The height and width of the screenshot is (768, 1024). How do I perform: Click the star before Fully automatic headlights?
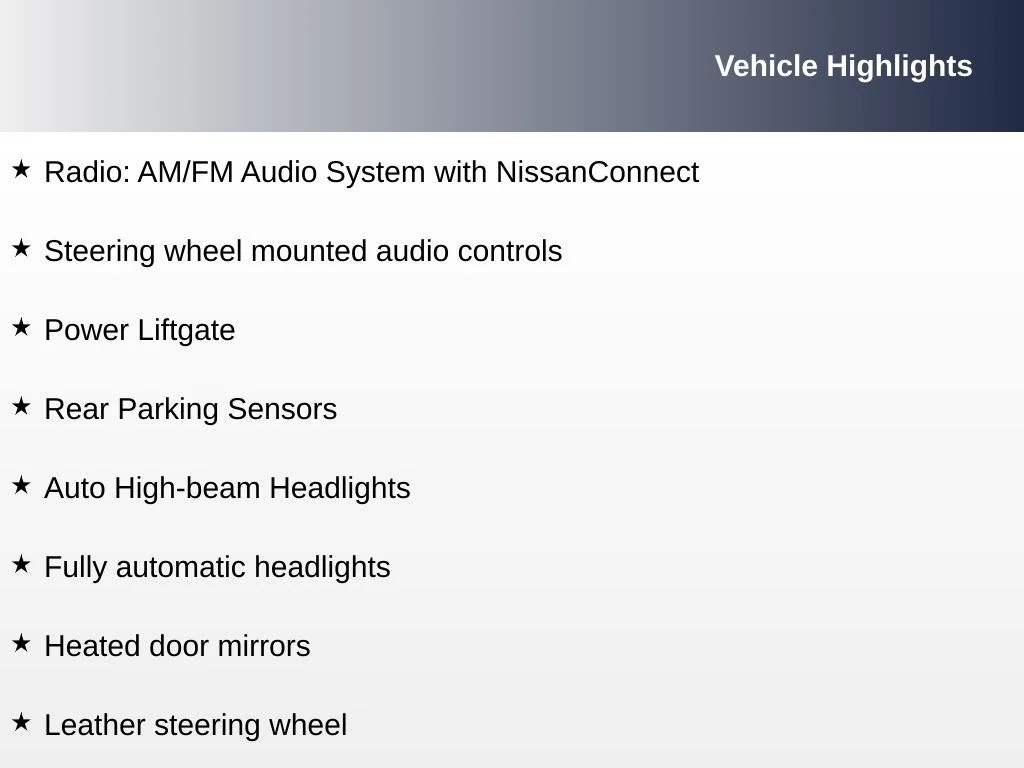pos(21,564)
